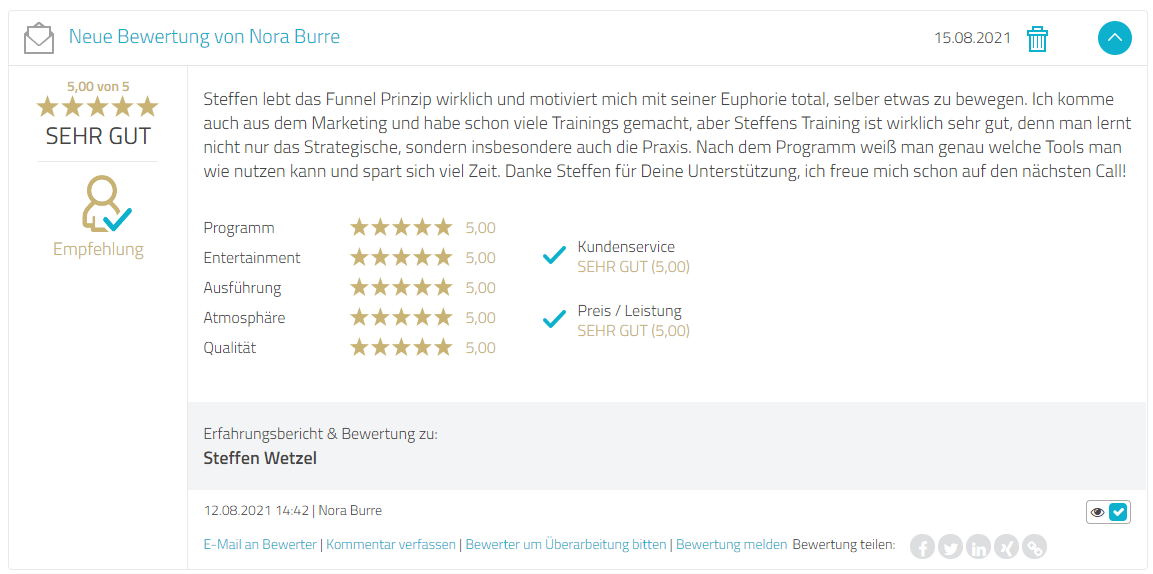Delete the review with the trash icon

click(1037, 38)
